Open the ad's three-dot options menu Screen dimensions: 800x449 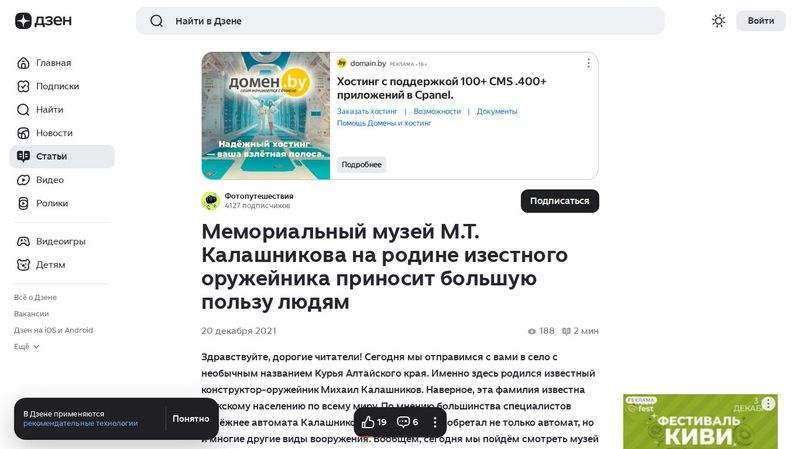click(588, 63)
